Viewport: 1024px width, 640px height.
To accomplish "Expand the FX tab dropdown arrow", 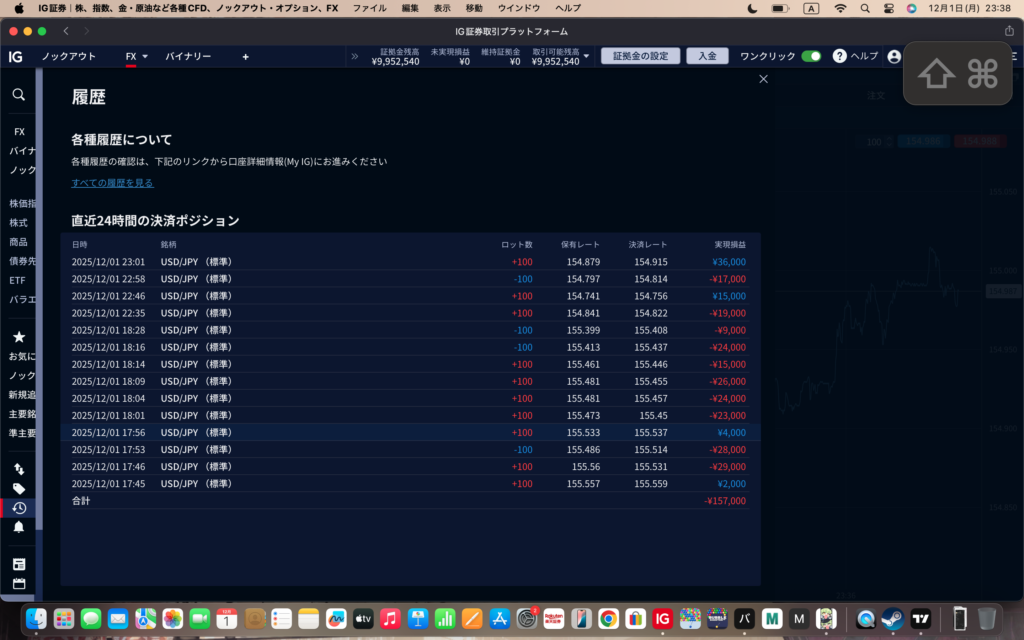I will click(145, 57).
